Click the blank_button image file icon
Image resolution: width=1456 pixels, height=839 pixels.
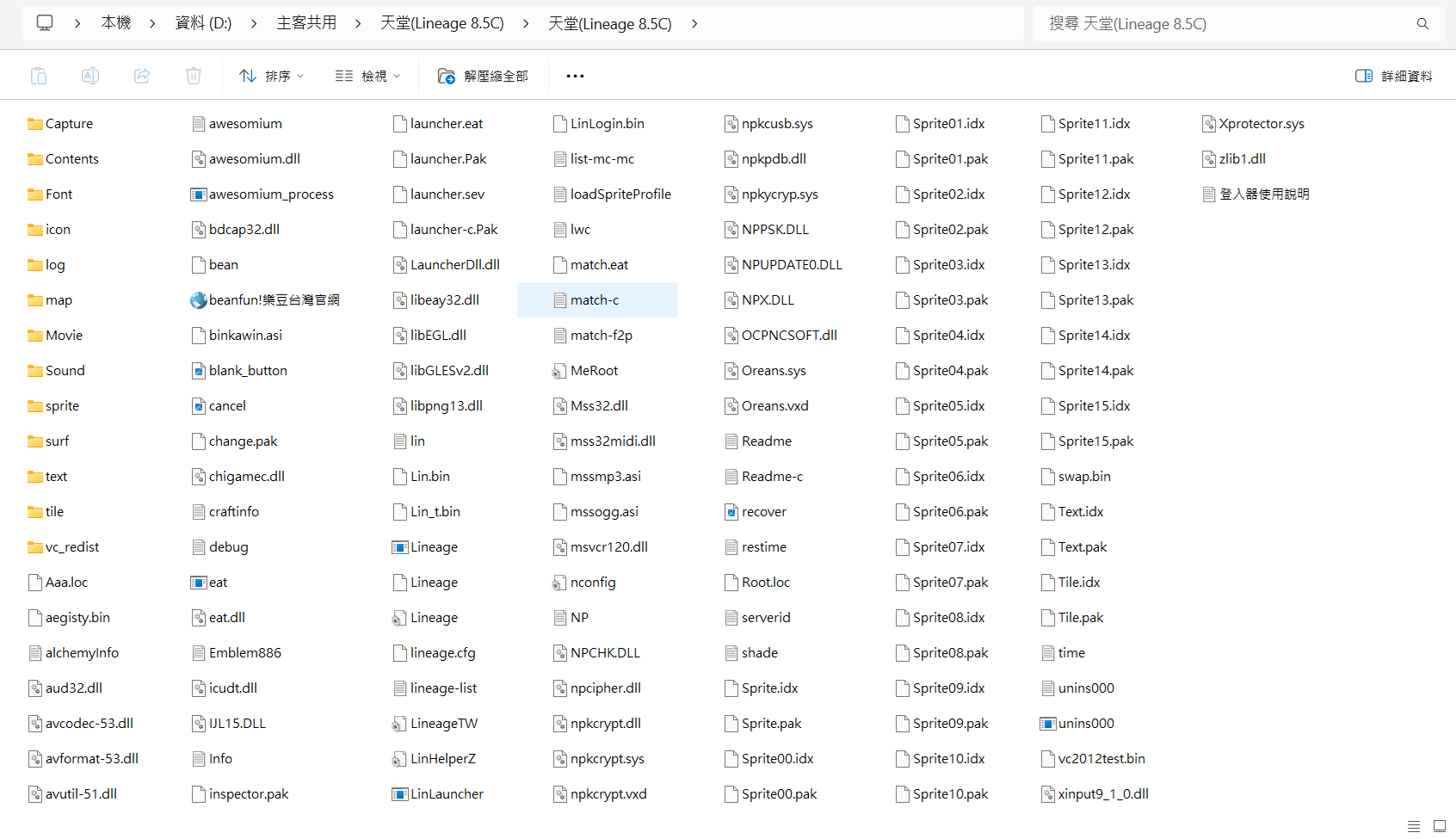coord(199,371)
